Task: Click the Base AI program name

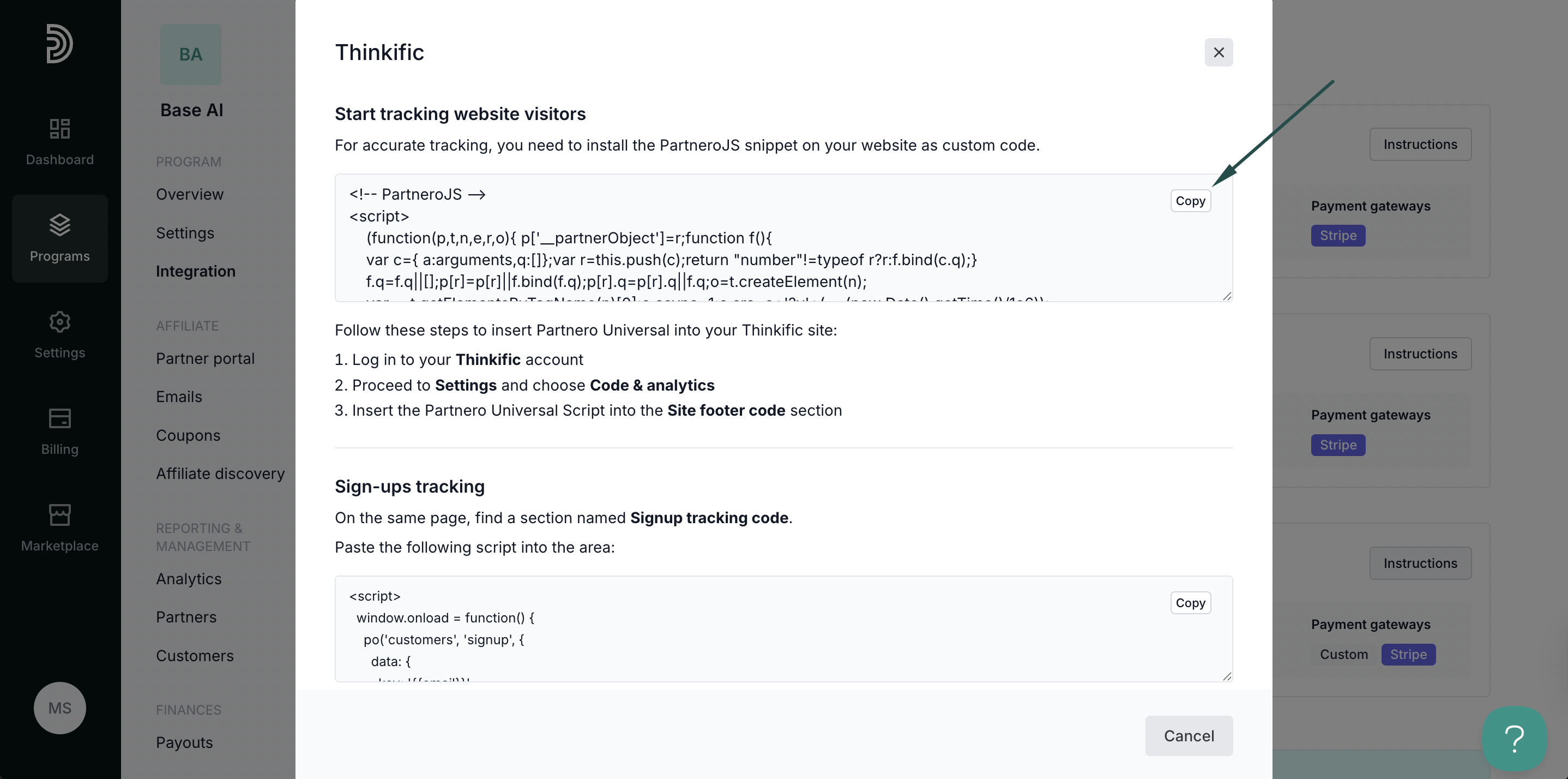Action: click(x=192, y=110)
